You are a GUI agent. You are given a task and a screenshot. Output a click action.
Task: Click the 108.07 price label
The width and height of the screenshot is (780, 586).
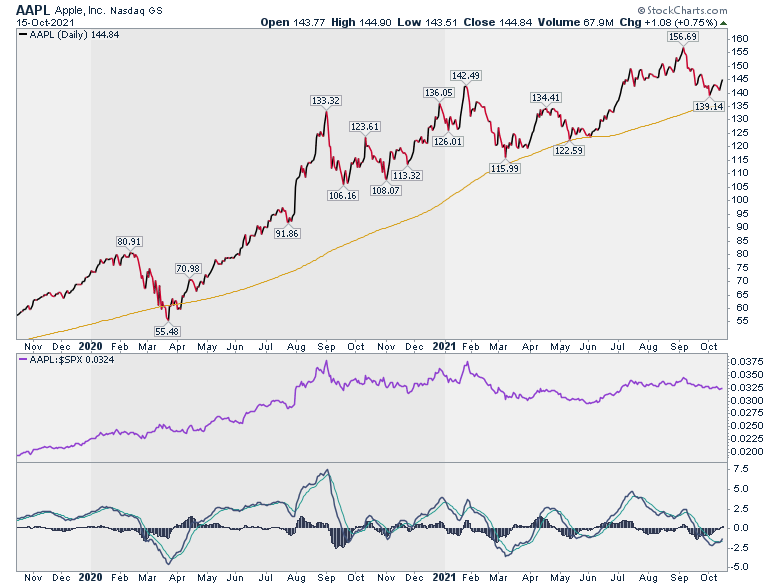(386, 190)
